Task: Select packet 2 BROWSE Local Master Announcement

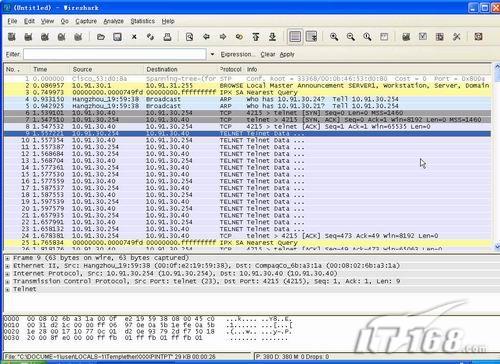Action: [248, 86]
